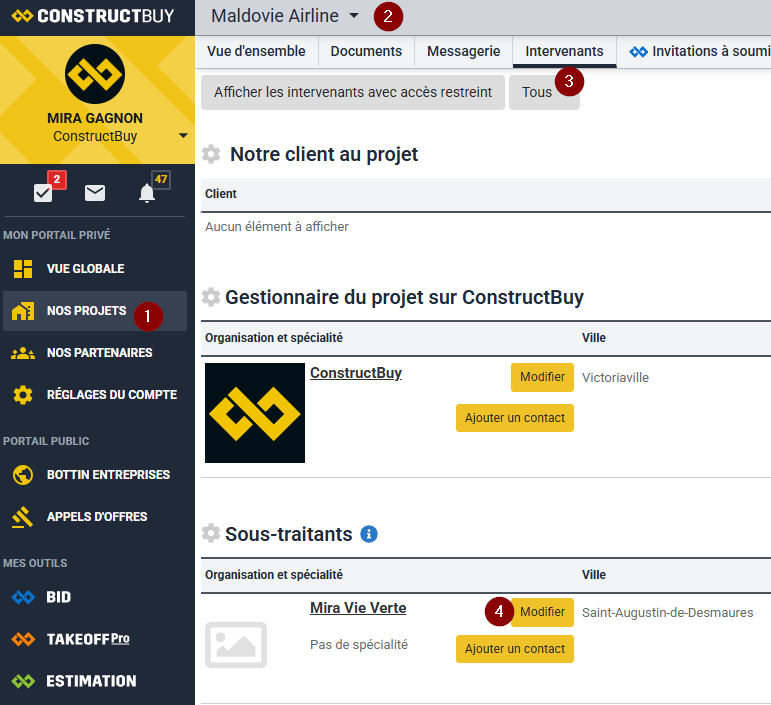Open the mail envelope icon in sidebar
Screen dimensions: 771x705
pyautogui.click(x=95, y=193)
